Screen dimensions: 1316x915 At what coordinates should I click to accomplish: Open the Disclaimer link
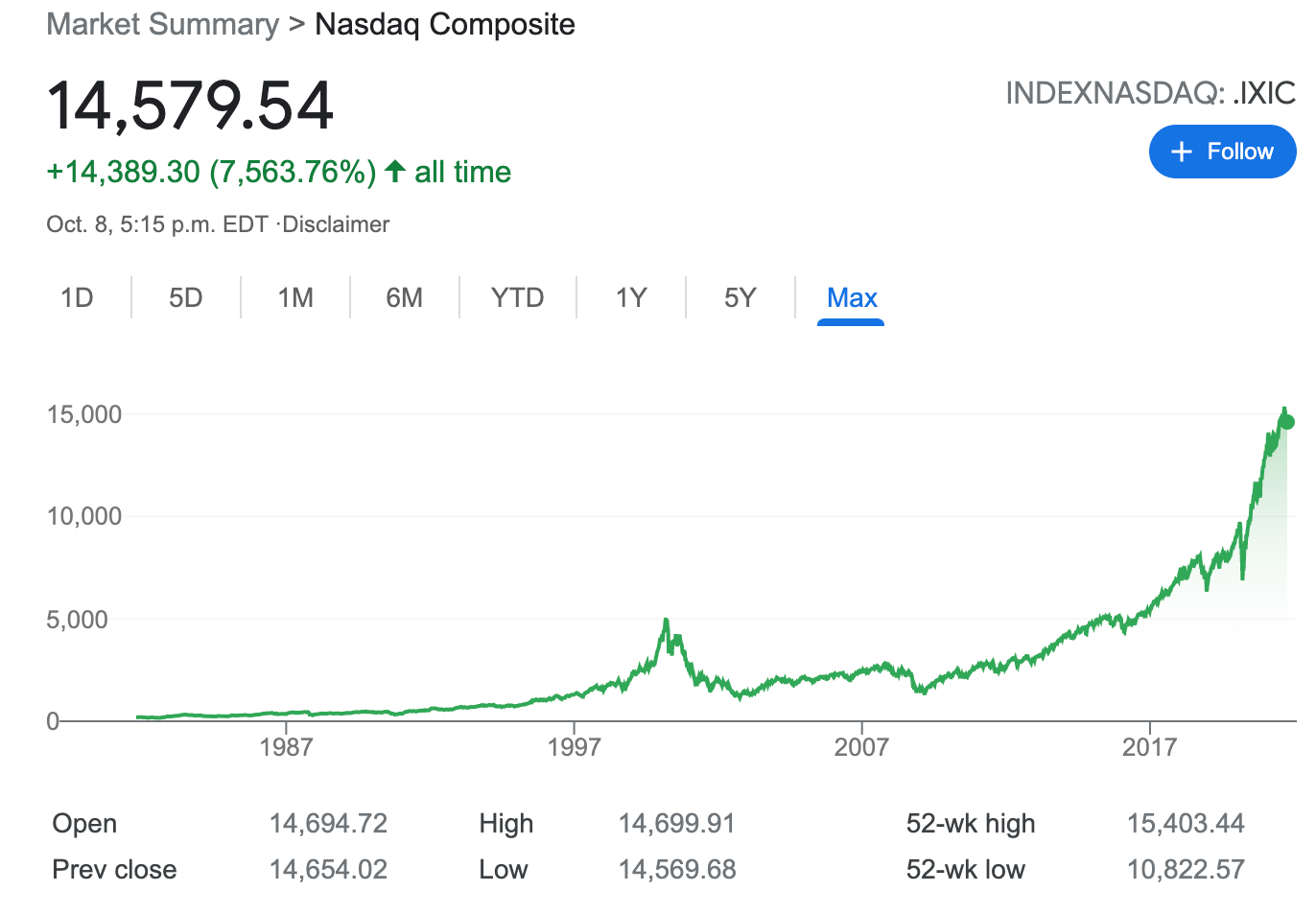point(336,224)
